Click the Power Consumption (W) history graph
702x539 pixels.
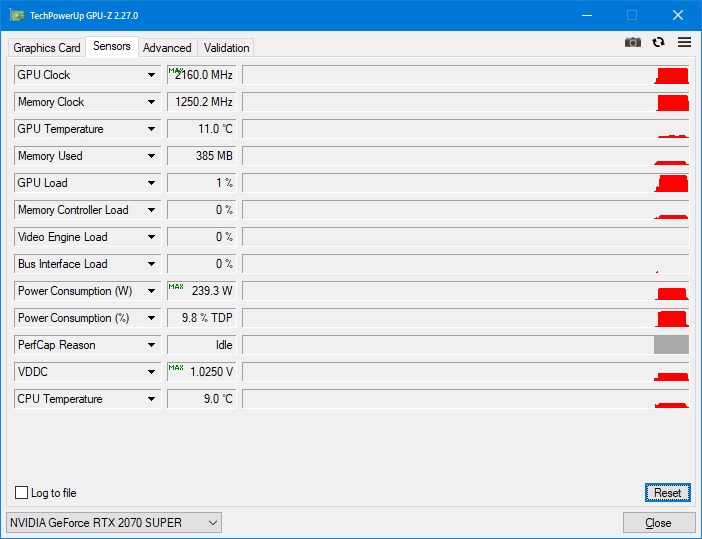466,291
